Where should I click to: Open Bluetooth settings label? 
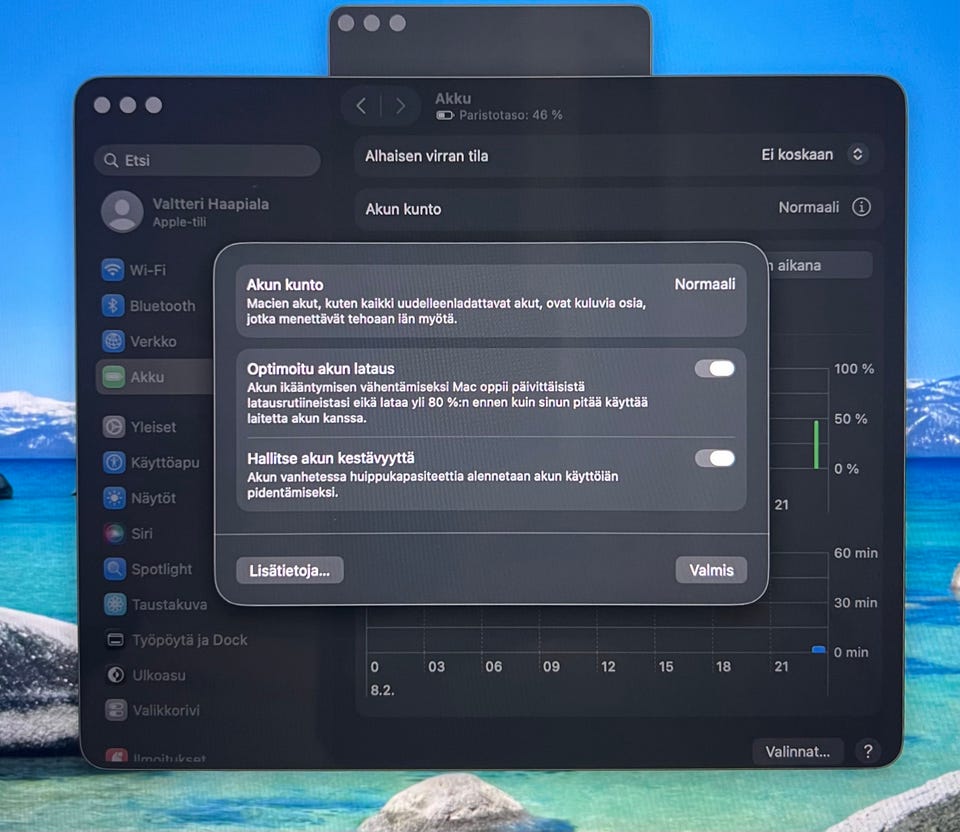[162, 305]
